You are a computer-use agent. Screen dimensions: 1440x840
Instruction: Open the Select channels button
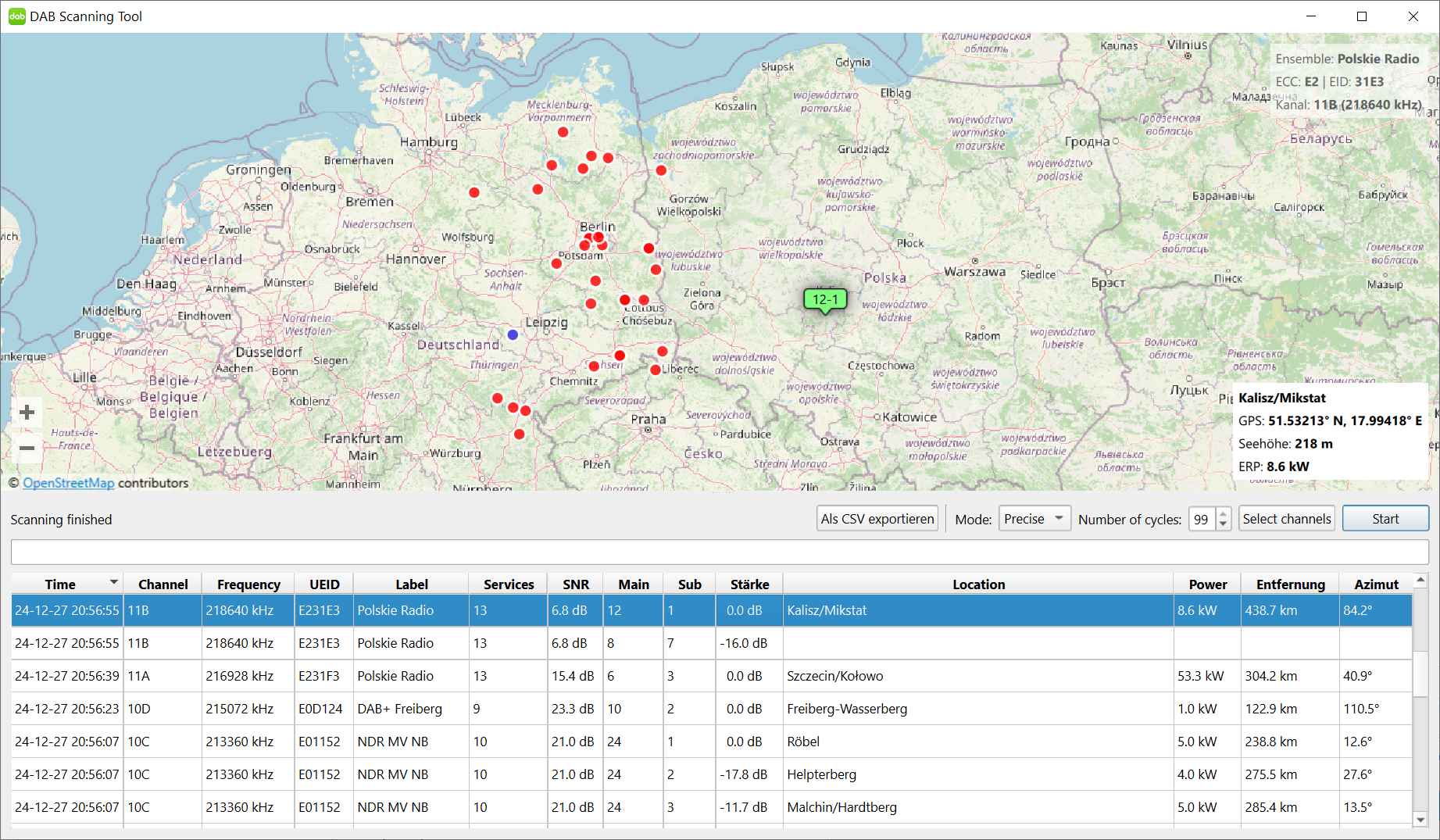1286,519
